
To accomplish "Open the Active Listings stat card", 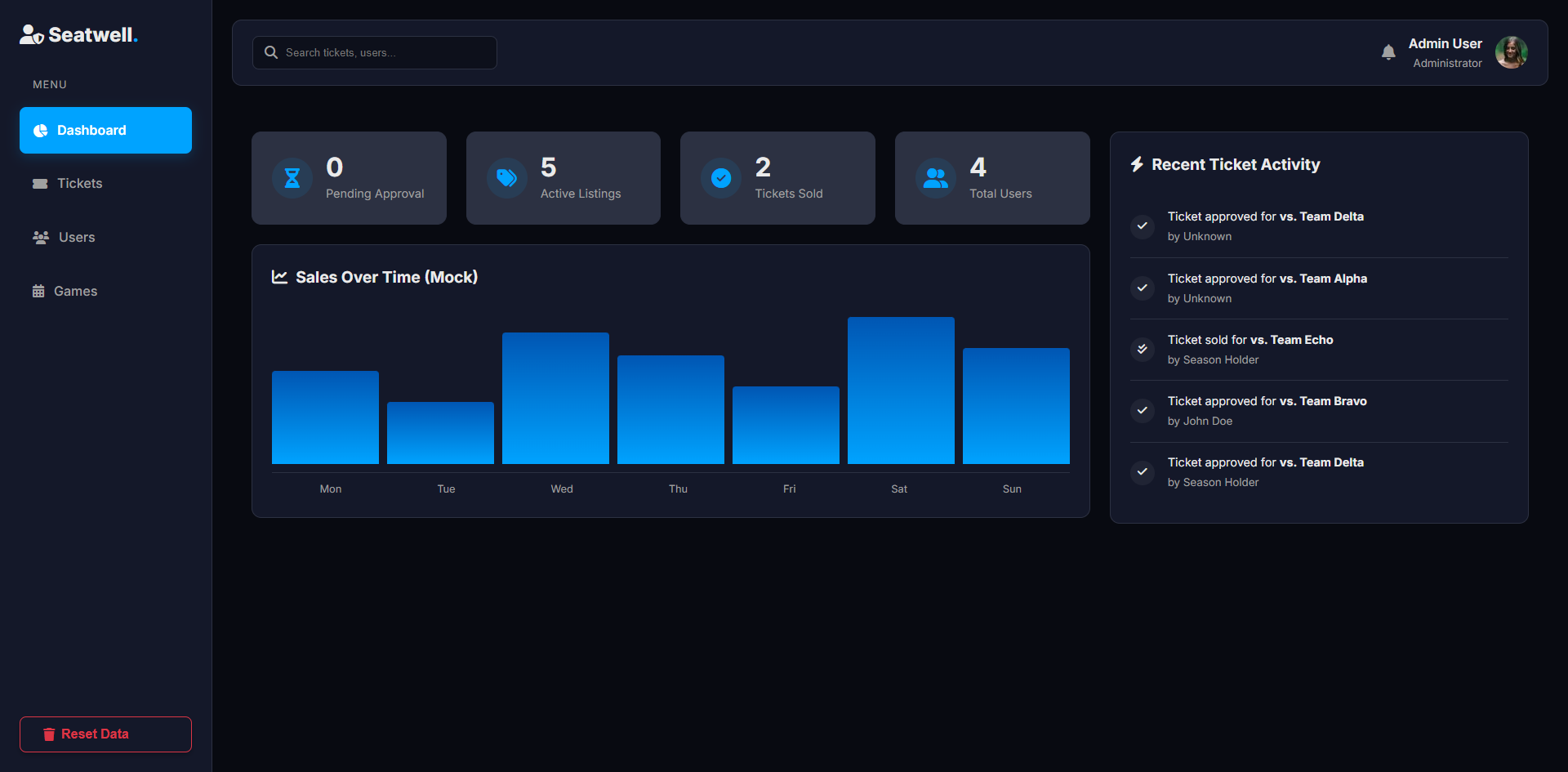I will pos(563,178).
